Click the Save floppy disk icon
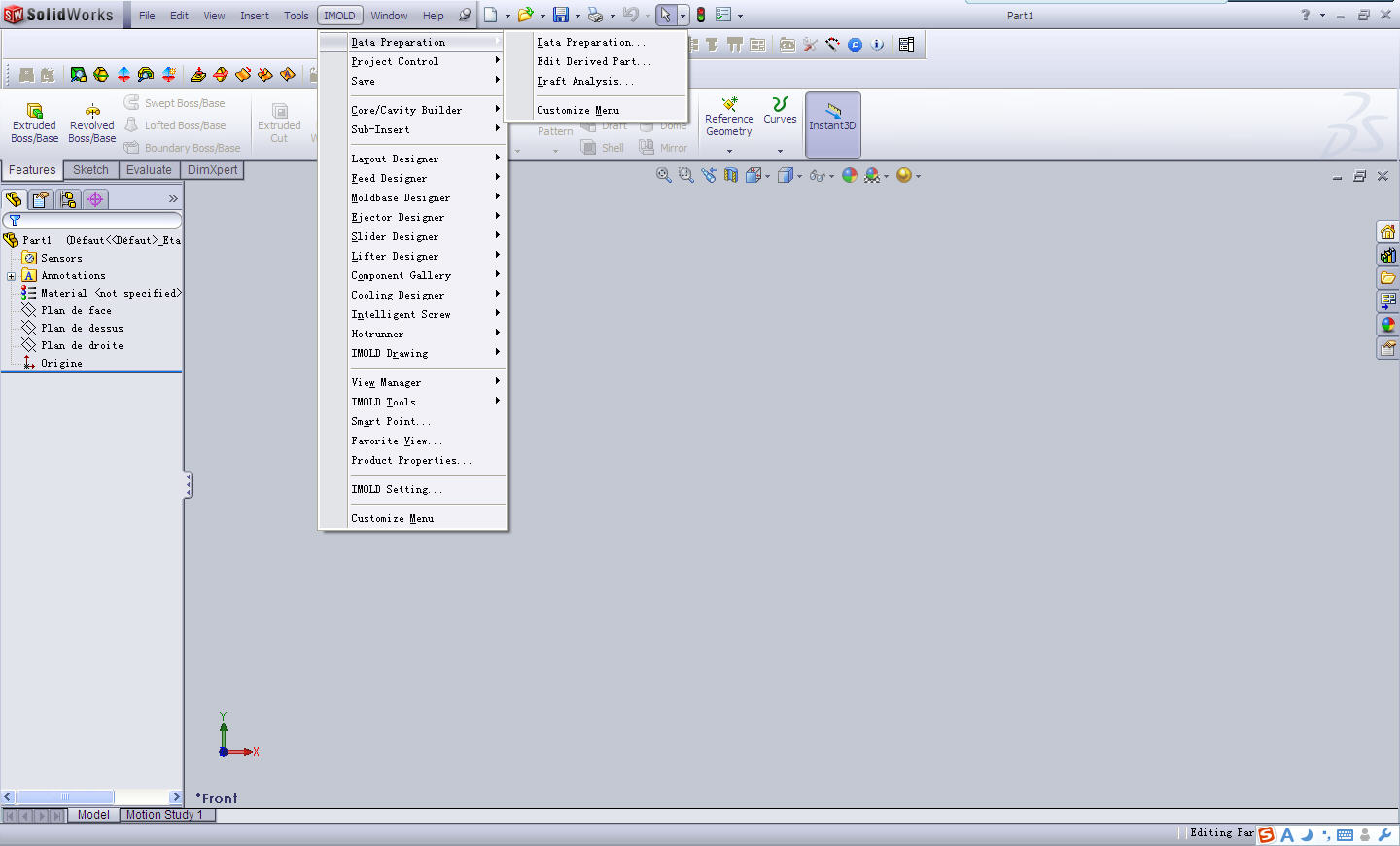Viewport: 1400px width, 846px height. click(x=561, y=16)
